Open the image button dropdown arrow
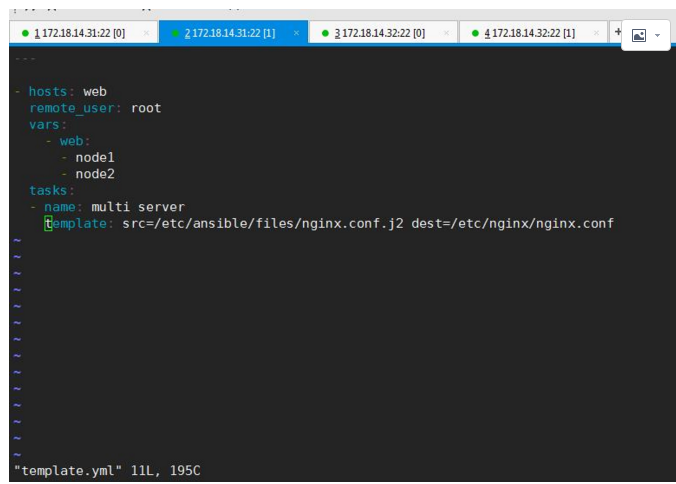The image size is (676, 484). (657, 35)
